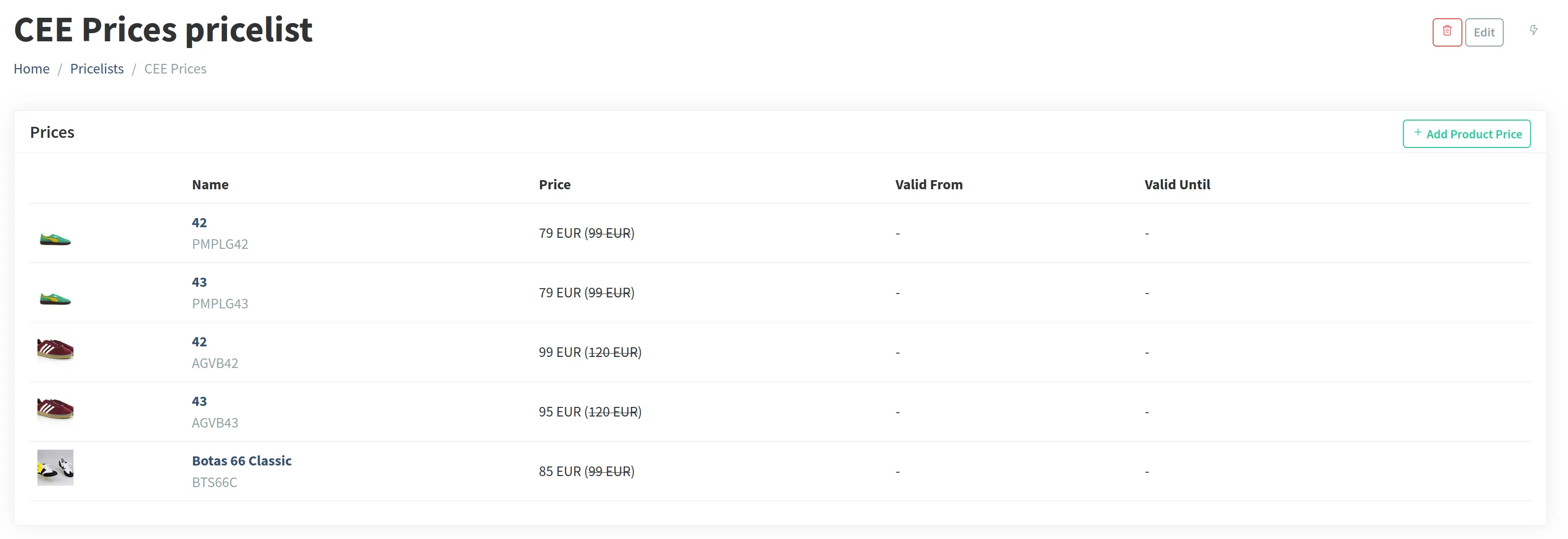The width and height of the screenshot is (1568, 539).
Task: Click the Price column header
Action: 554,184
